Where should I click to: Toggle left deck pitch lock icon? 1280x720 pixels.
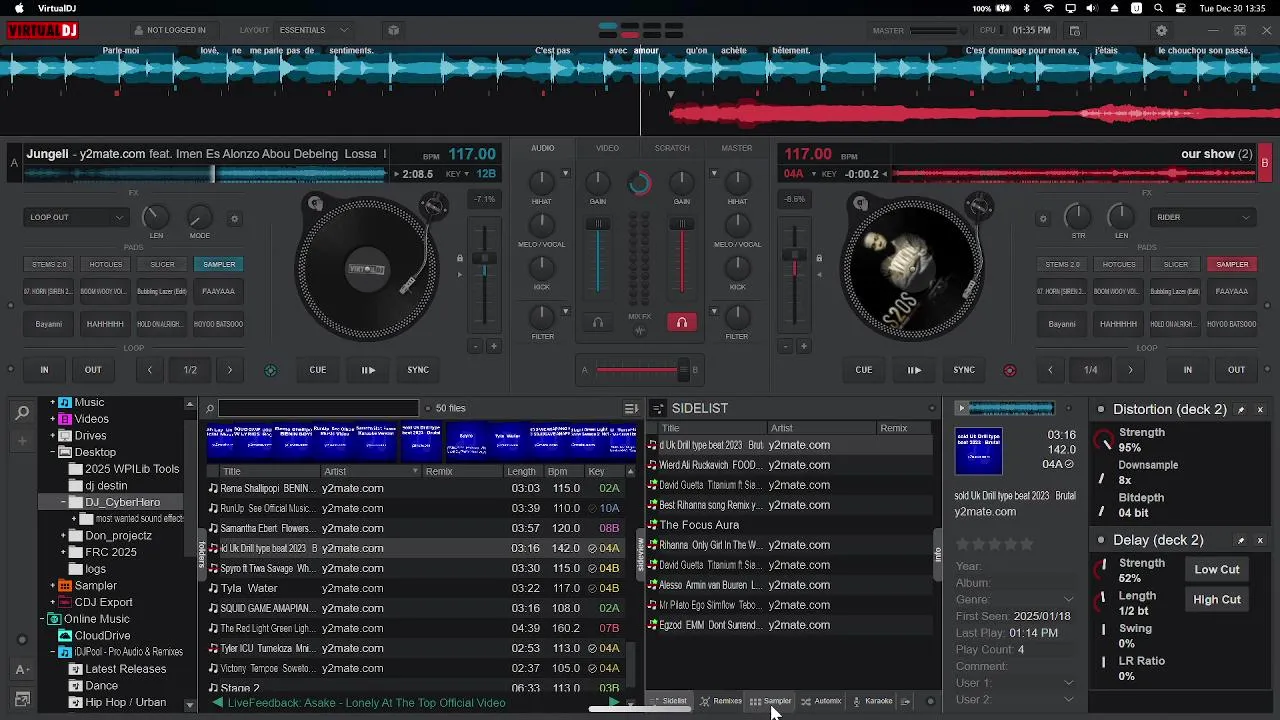[460, 259]
